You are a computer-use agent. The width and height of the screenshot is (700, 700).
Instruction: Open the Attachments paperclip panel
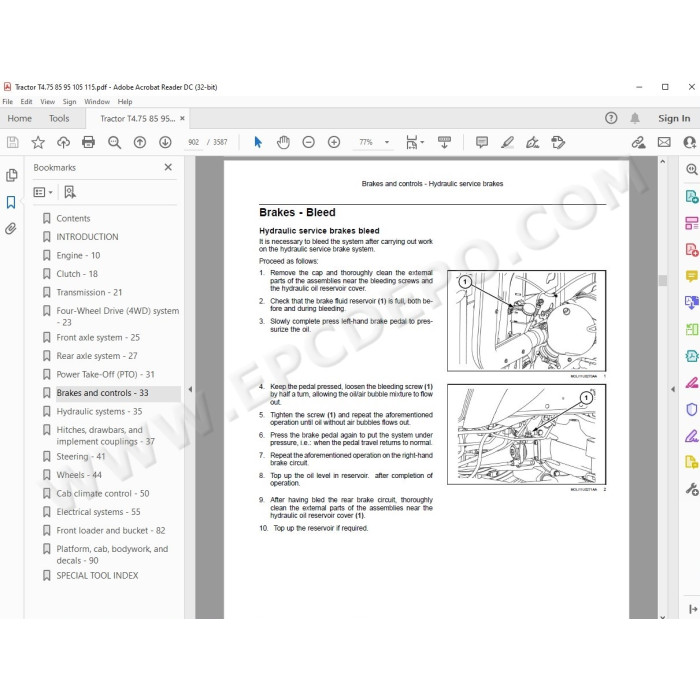[11, 229]
